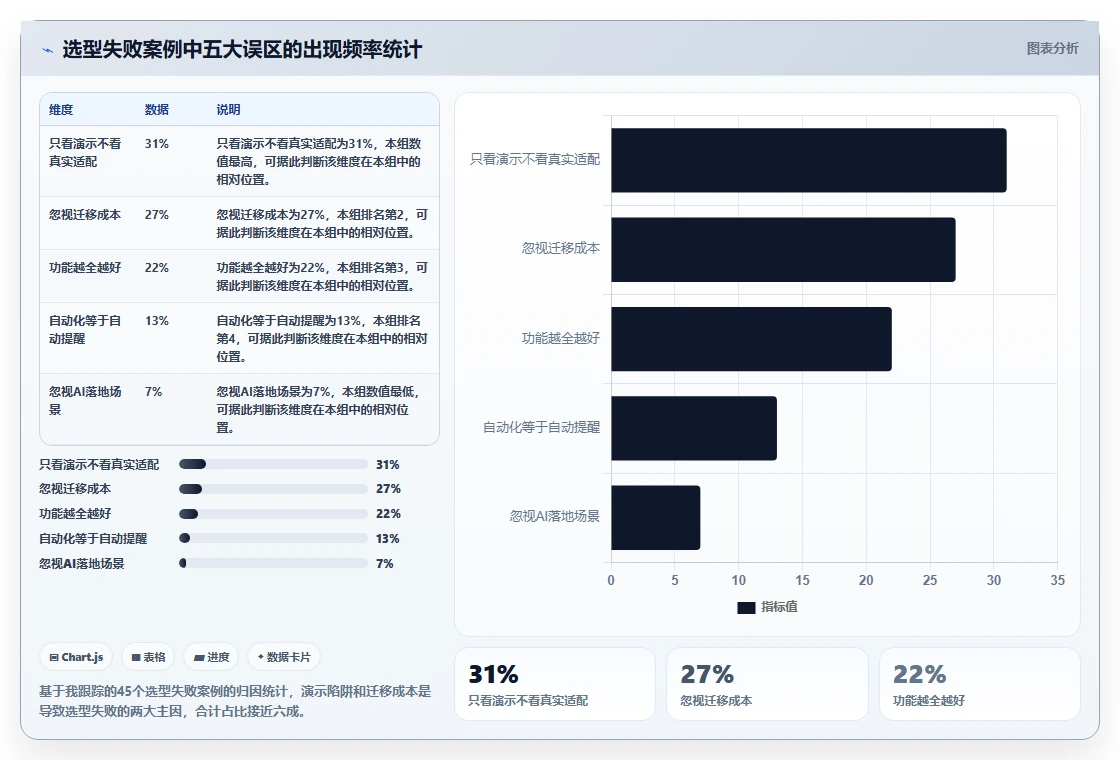Click the 图表分析 label in the header
This screenshot has height=760, width=1120.
pos(1052,49)
